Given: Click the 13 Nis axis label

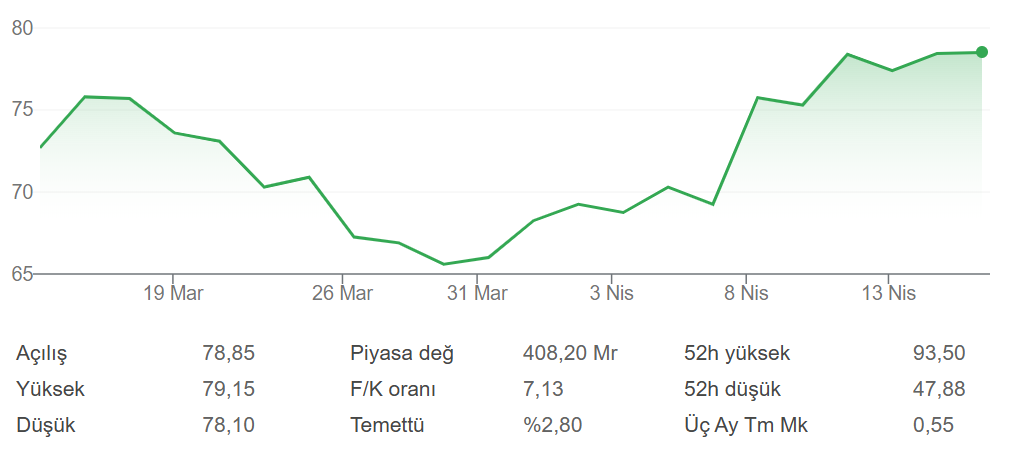Looking at the screenshot, I should tap(888, 293).
